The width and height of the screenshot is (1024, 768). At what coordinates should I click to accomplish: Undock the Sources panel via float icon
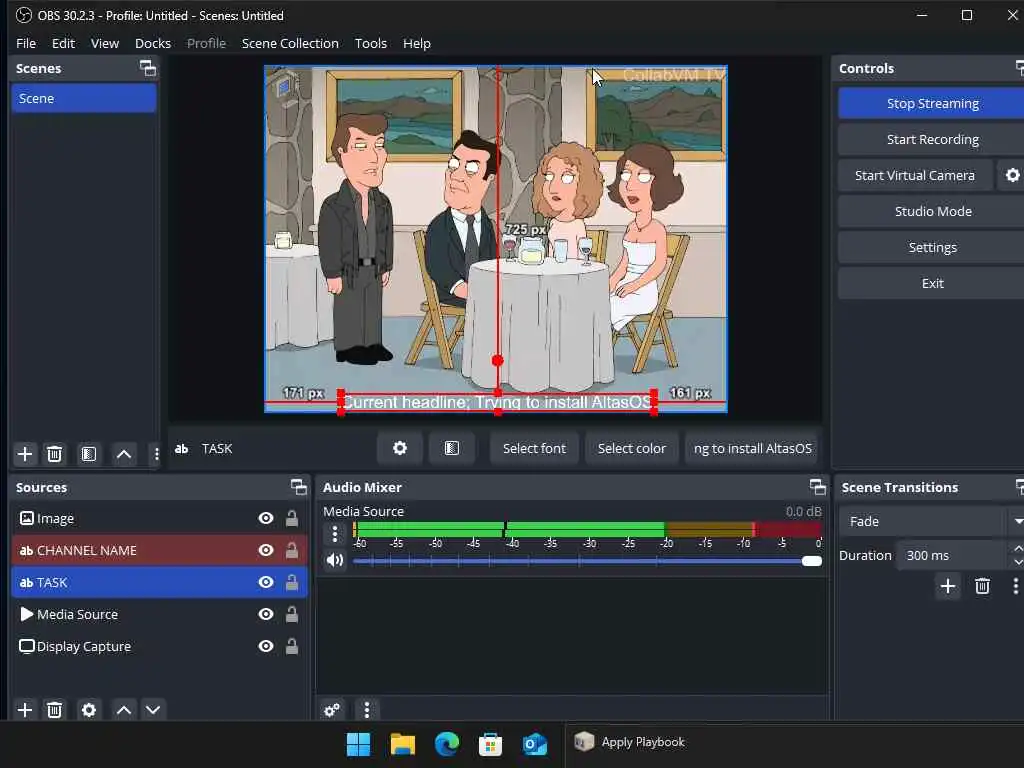298,487
